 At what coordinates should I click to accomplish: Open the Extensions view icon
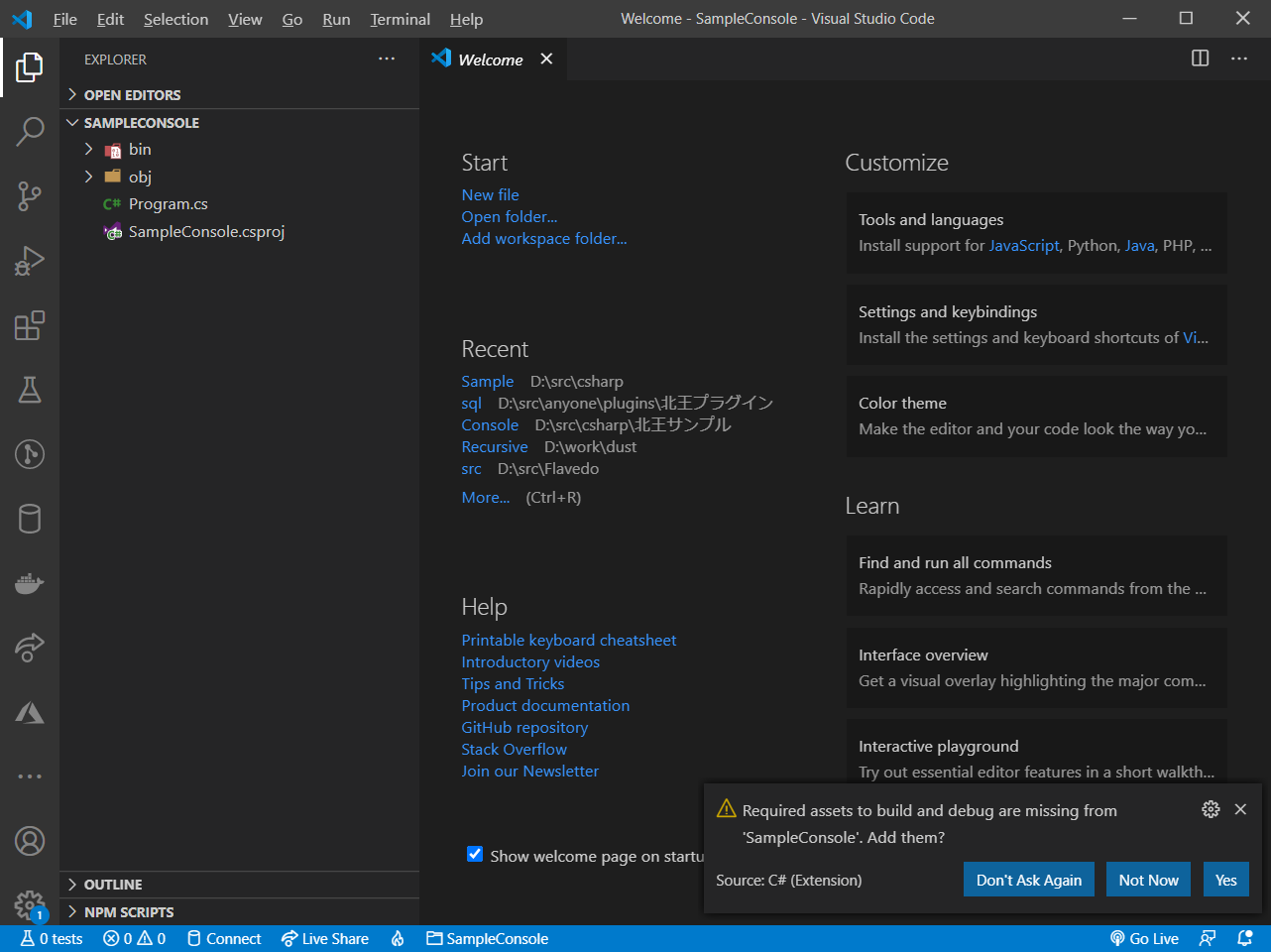30,325
